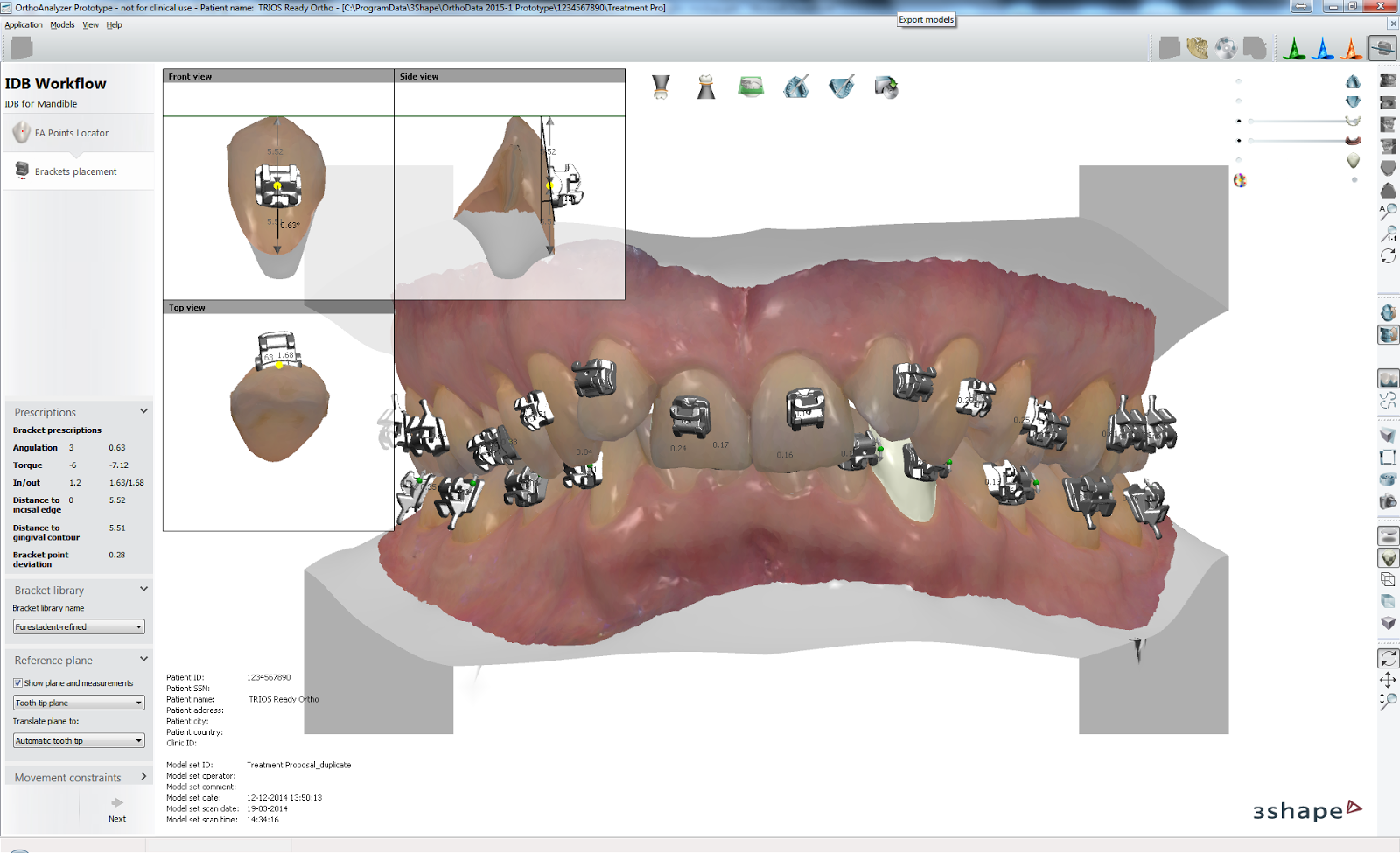The image size is (1400, 853).
Task: Toggle visibility of the maxillary model radio
Action: click(x=1238, y=80)
